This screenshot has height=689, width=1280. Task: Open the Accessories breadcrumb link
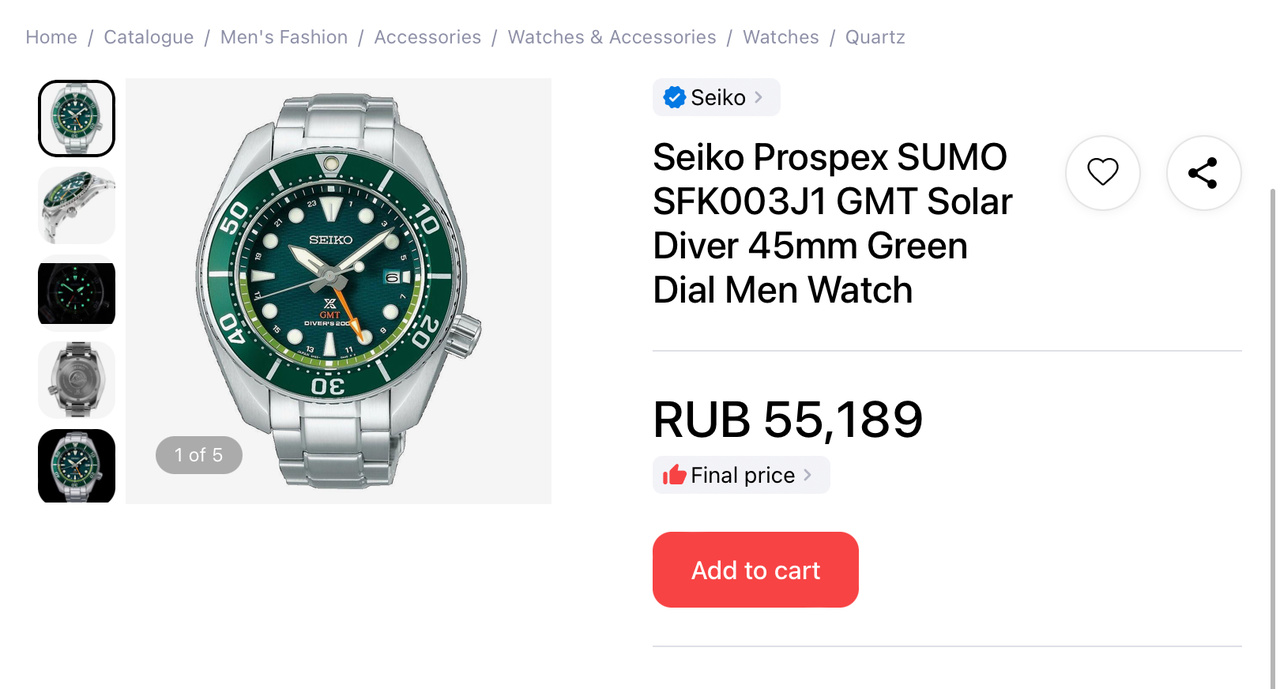point(427,37)
